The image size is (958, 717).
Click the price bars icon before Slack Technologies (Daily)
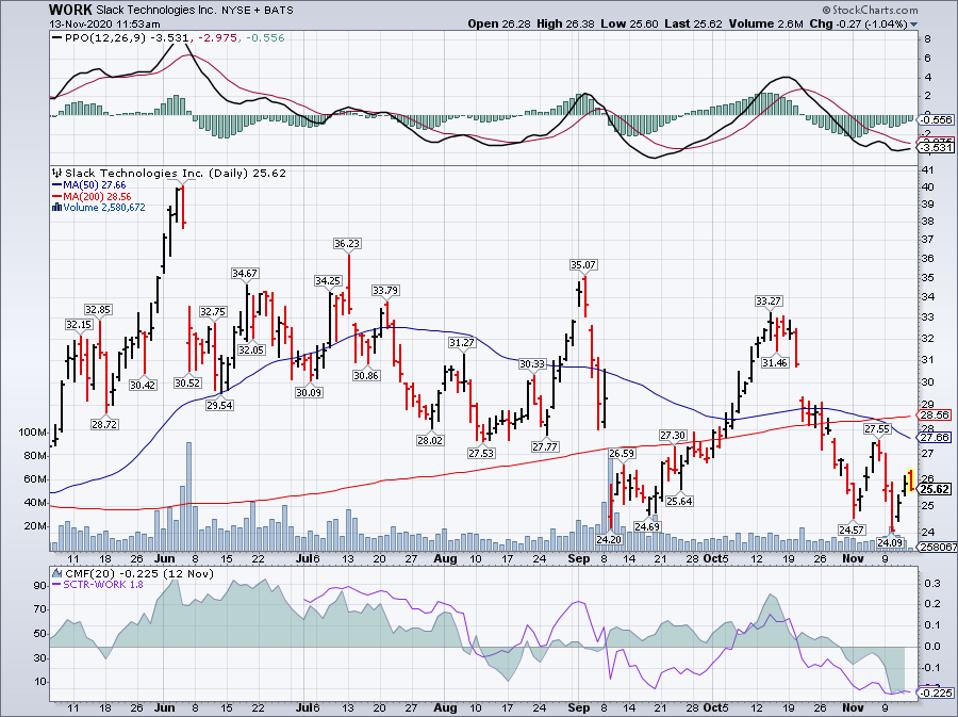point(57,173)
